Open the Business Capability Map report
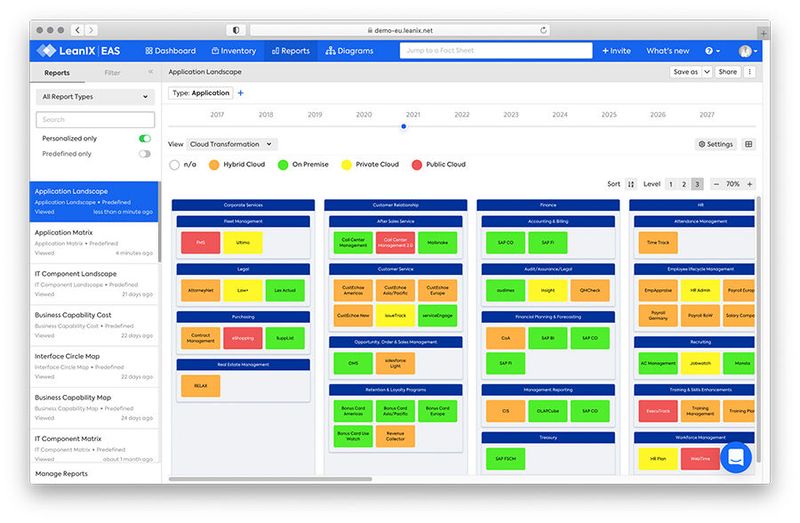This screenshot has height=523, width=800. pyautogui.click(x=94, y=407)
